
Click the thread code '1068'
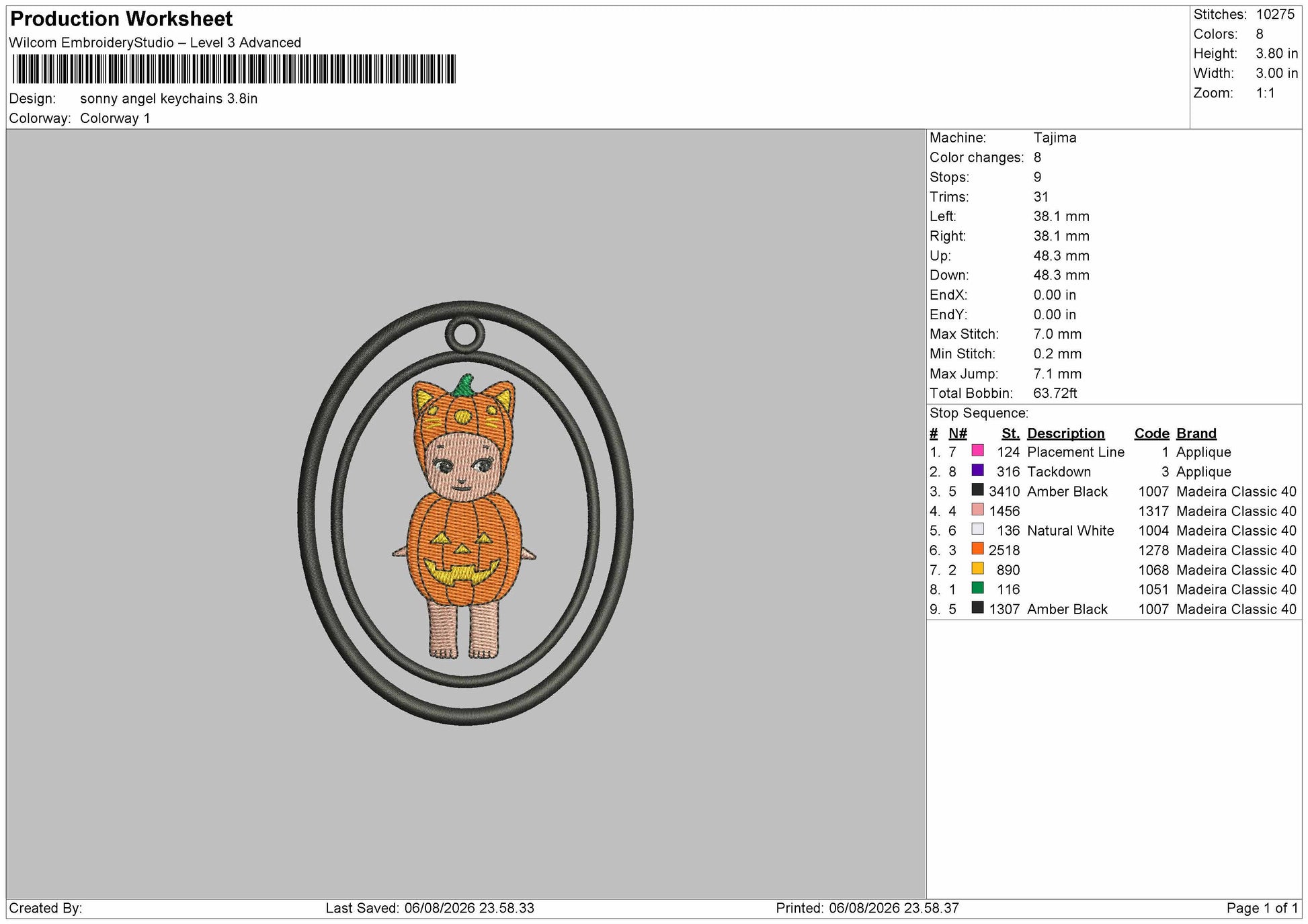click(x=1153, y=571)
